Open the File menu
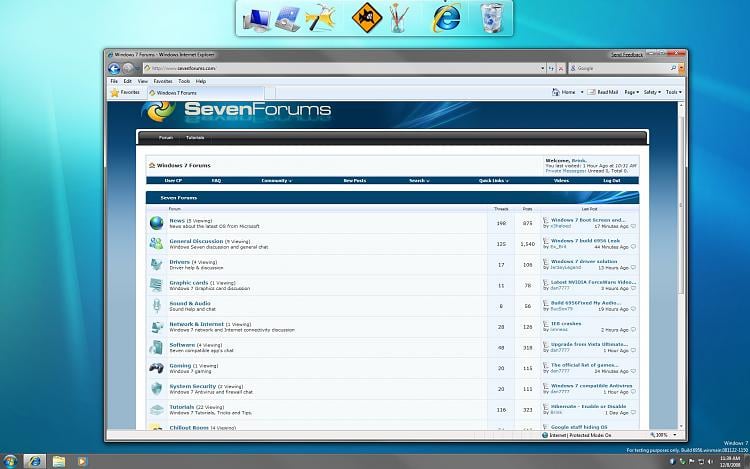 click(x=114, y=81)
